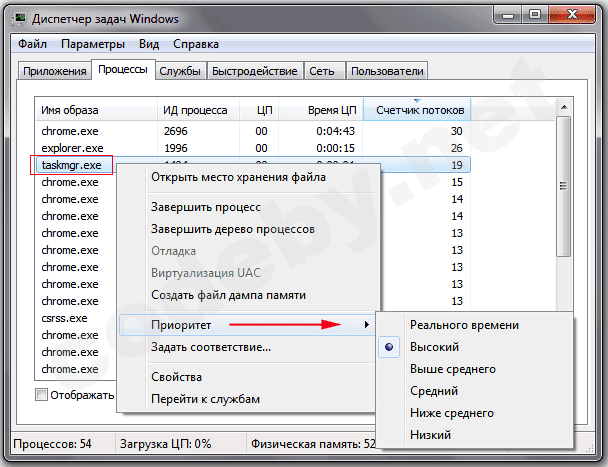Choose Завершить процесс in context menu
The height and width of the screenshot is (467, 608).
(248, 207)
